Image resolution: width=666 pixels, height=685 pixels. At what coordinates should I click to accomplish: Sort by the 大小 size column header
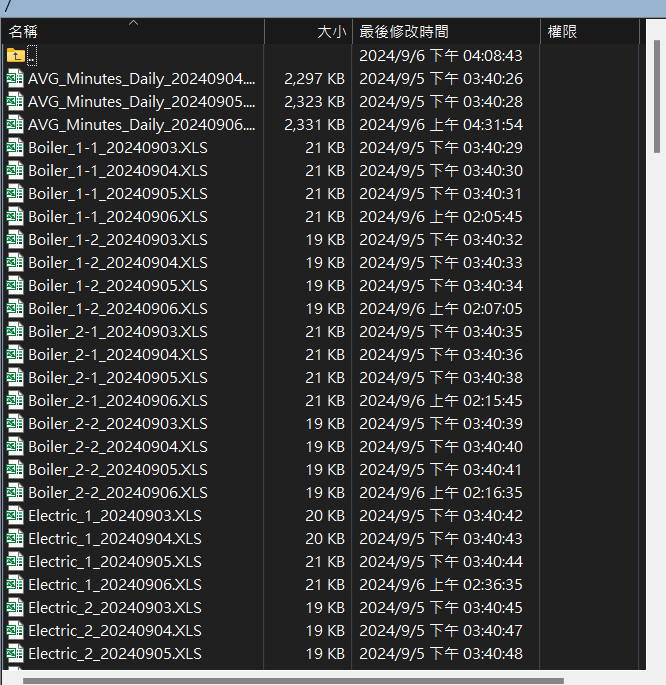pos(330,32)
